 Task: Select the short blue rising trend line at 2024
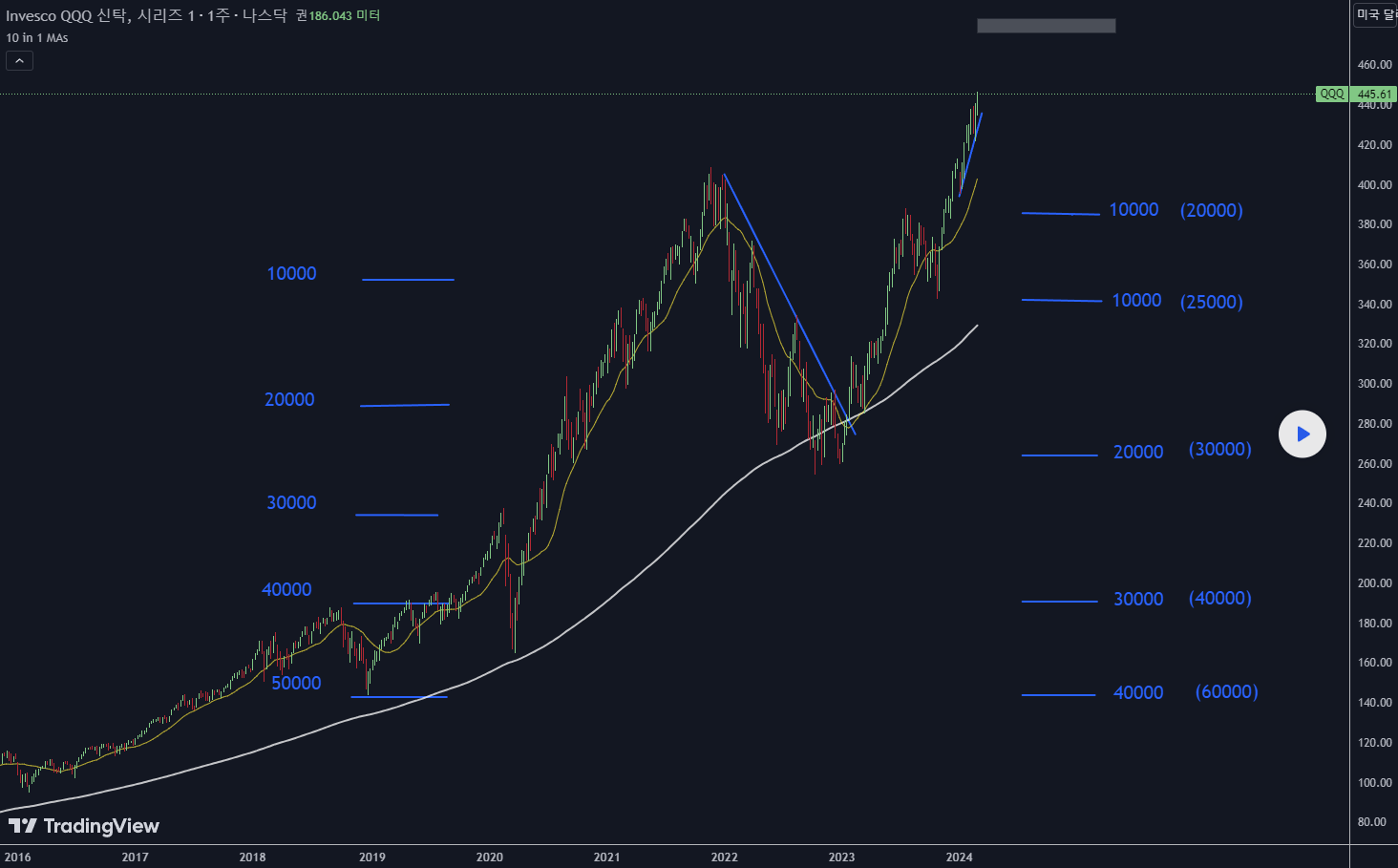(970, 155)
